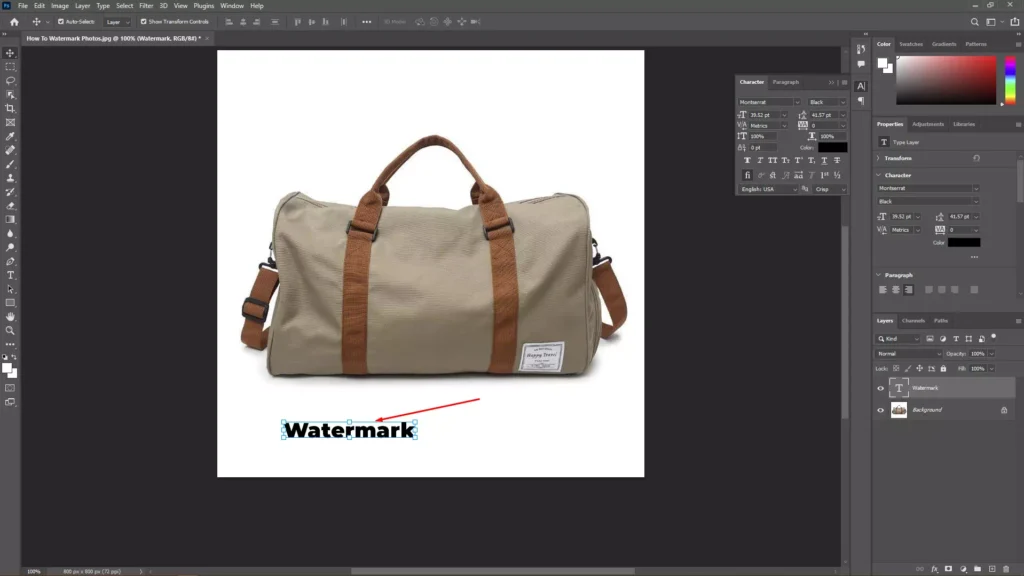Expand the Transform section in Properties
The width and height of the screenshot is (1024, 576).
(878, 158)
